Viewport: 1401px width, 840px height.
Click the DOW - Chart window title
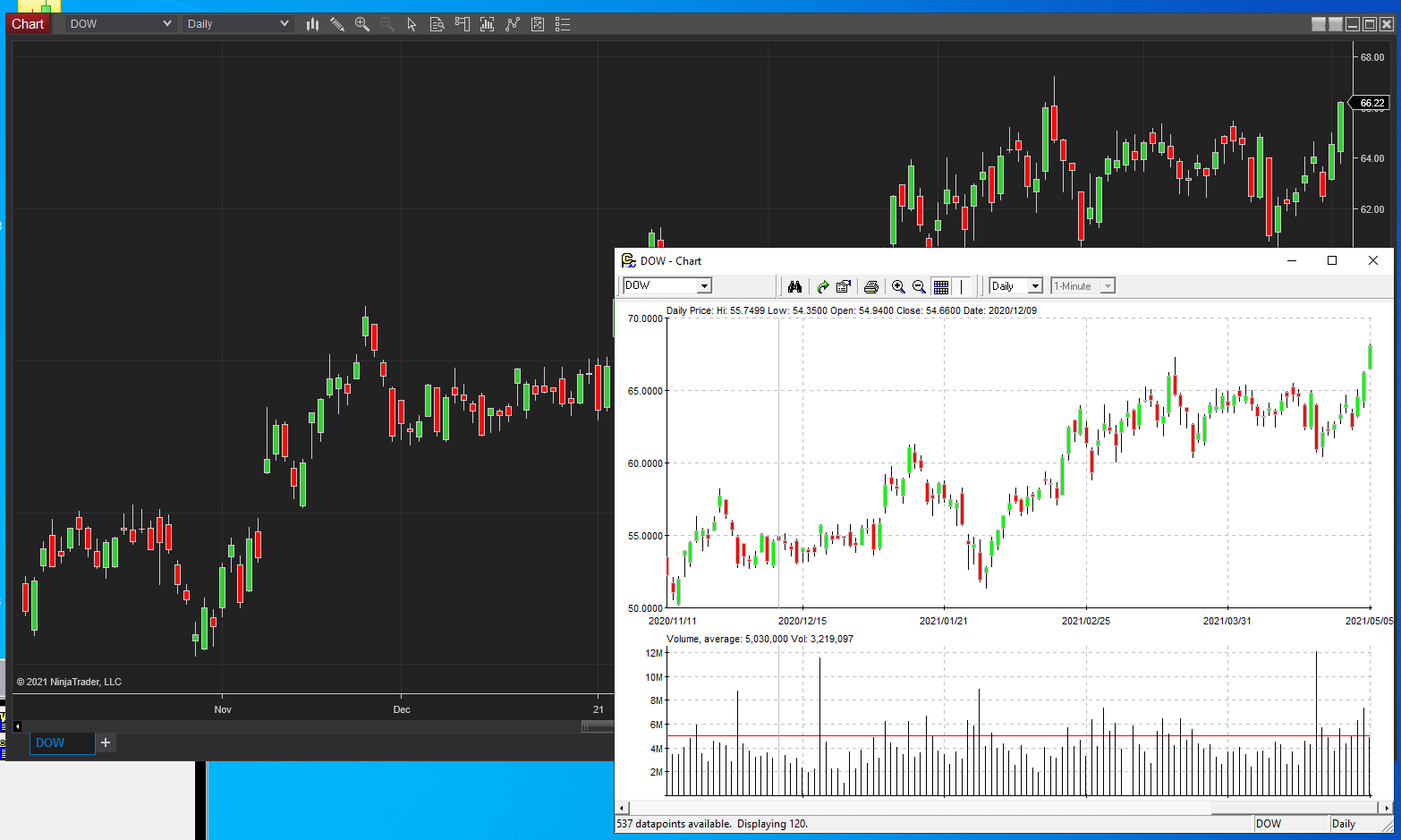[x=671, y=261]
